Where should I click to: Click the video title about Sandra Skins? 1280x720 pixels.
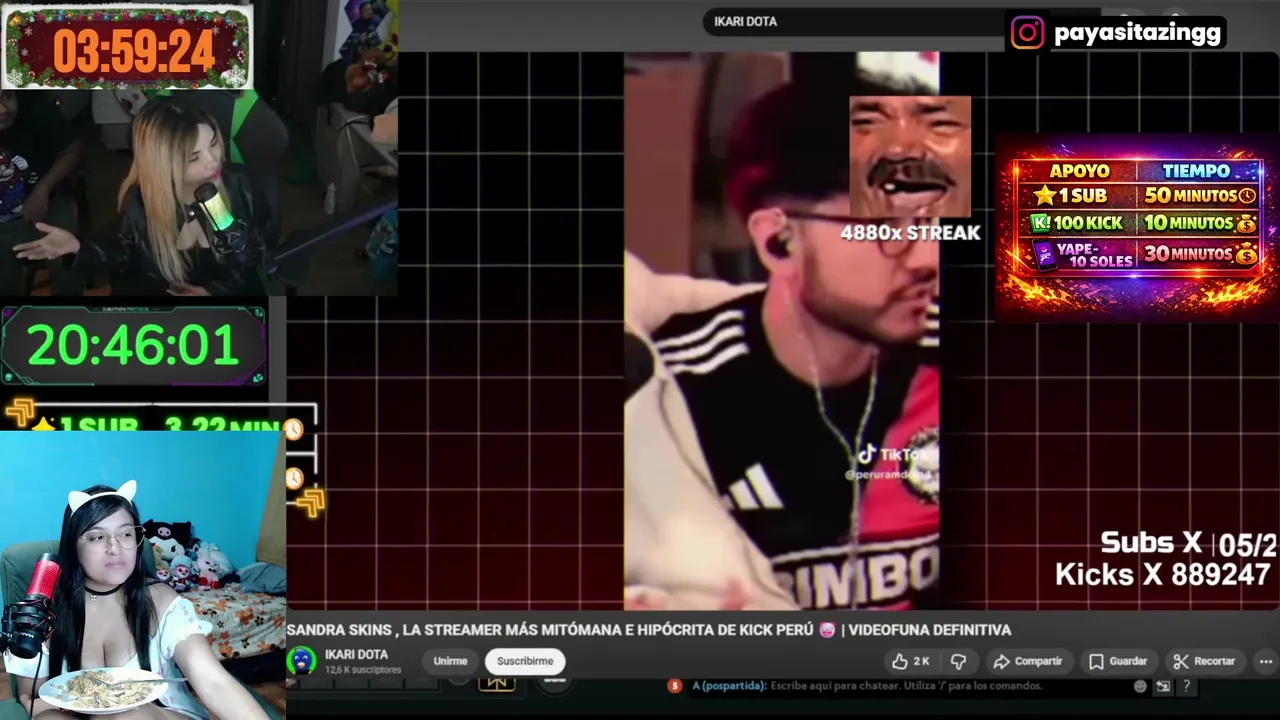tap(649, 630)
